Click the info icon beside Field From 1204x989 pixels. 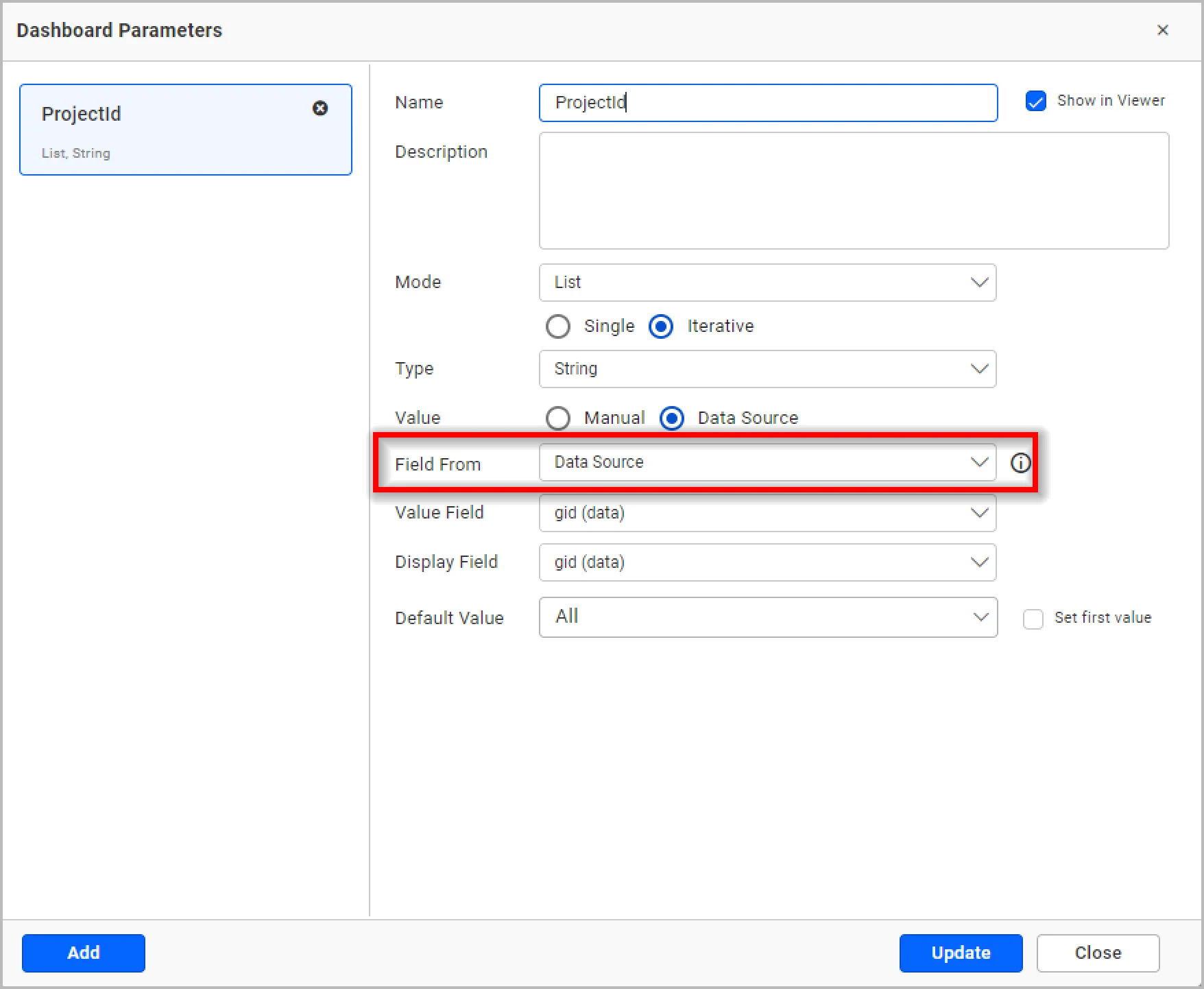tap(1020, 464)
